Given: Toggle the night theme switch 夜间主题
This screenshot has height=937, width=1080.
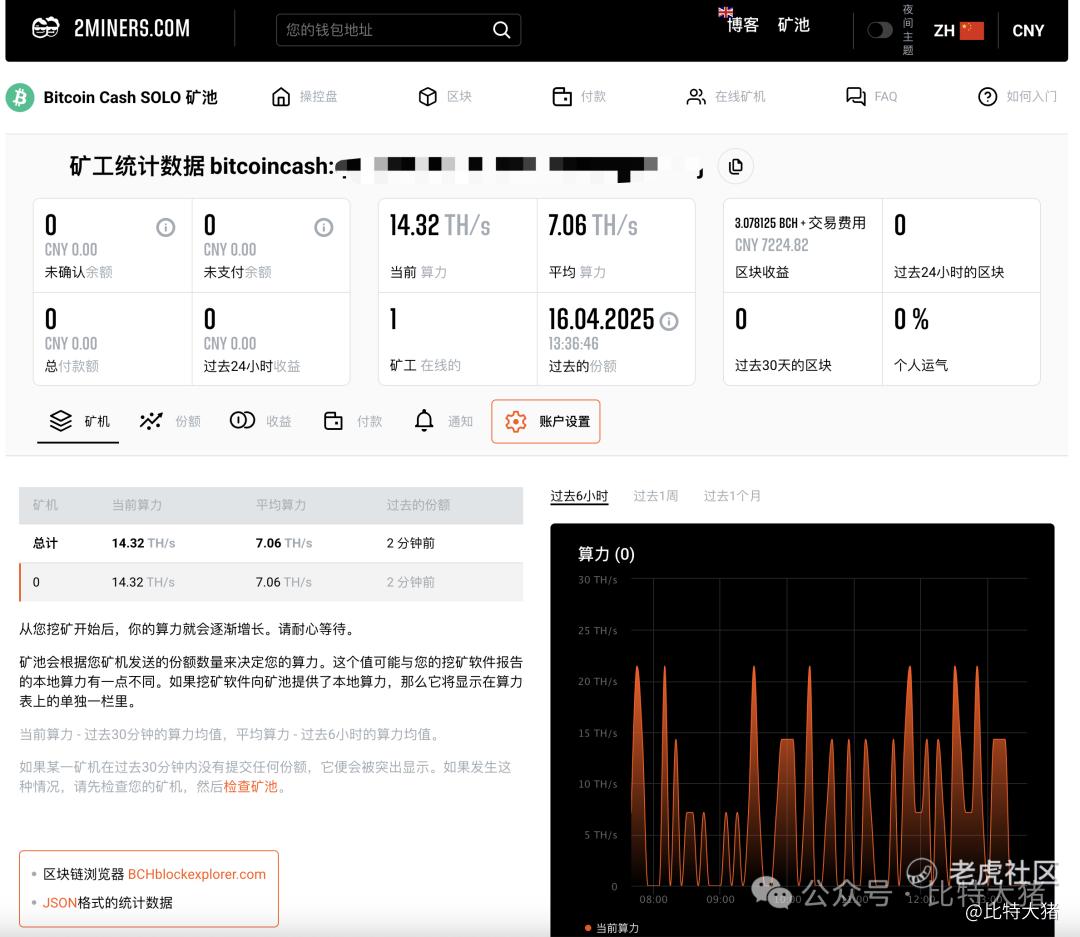Looking at the screenshot, I should pyautogui.click(x=880, y=30).
